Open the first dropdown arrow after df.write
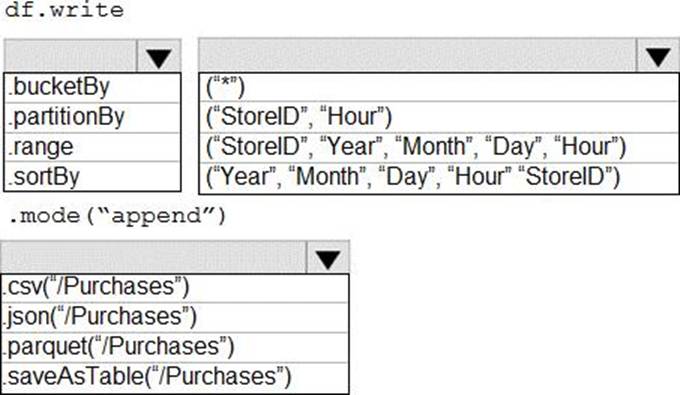The height and width of the screenshot is (395, 680). 159,56
